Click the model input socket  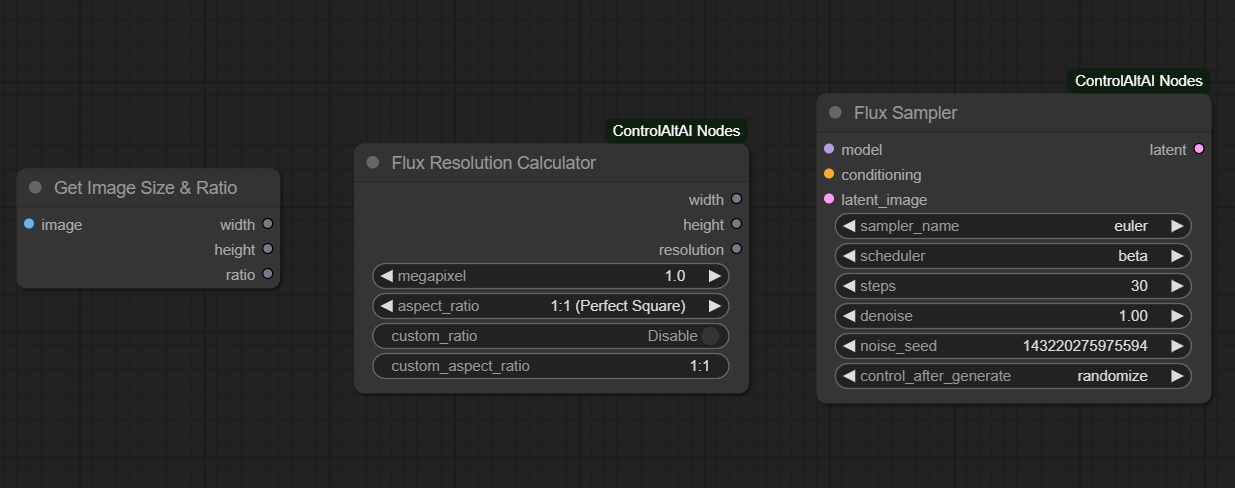pos(828,149)
